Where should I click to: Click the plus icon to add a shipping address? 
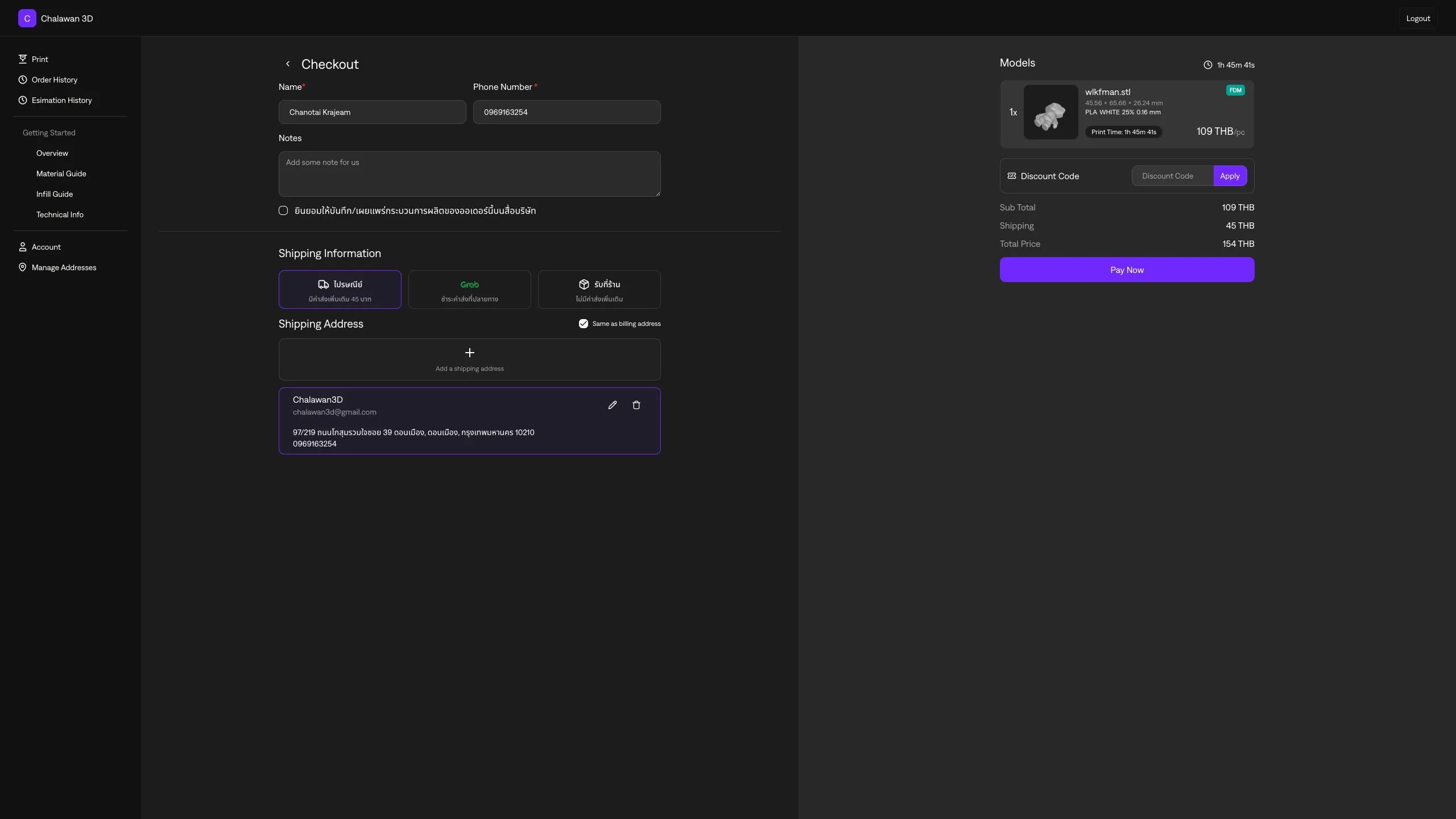point(469,353)
